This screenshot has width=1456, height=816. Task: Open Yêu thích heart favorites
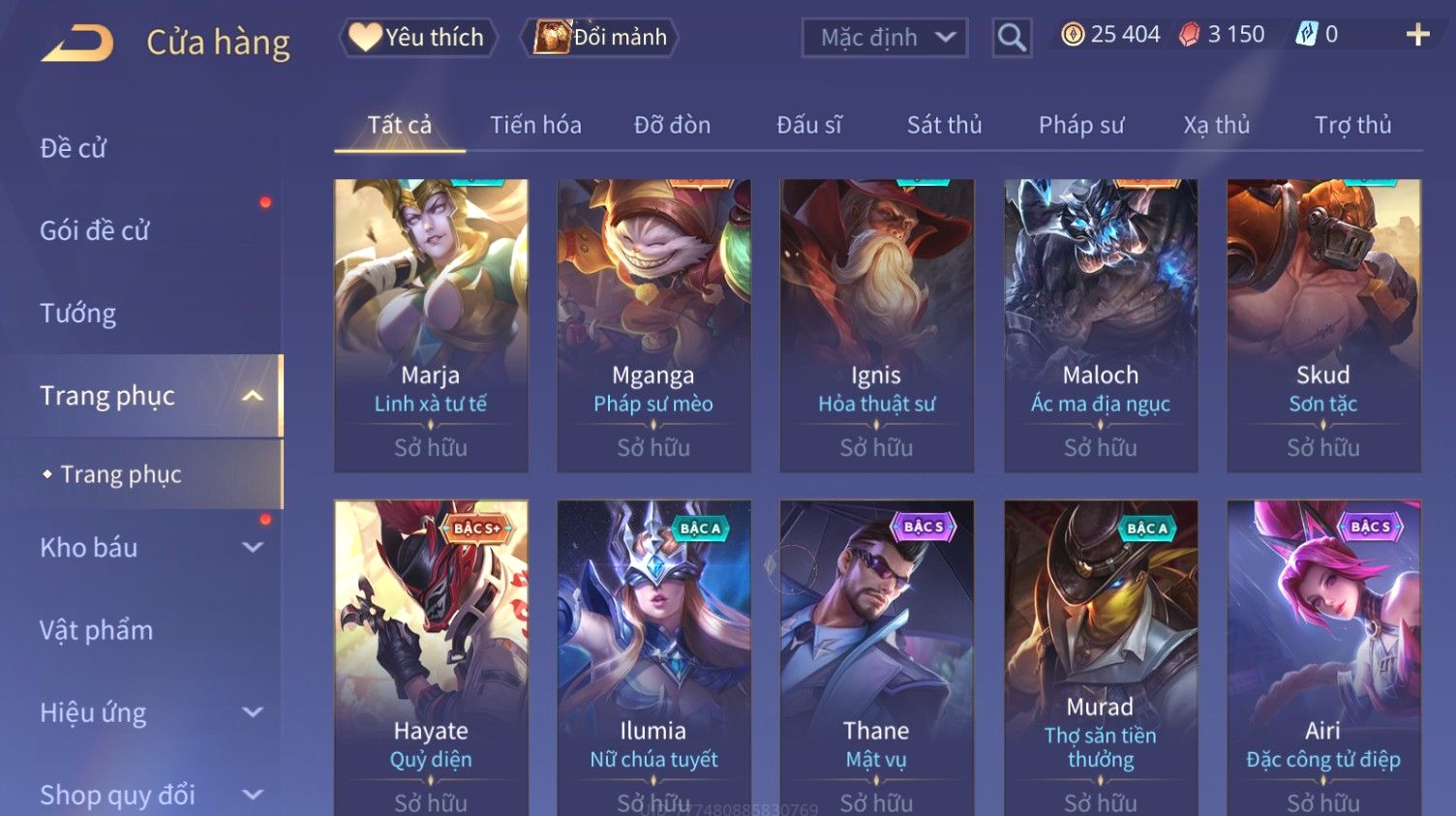tap(418, 38)
